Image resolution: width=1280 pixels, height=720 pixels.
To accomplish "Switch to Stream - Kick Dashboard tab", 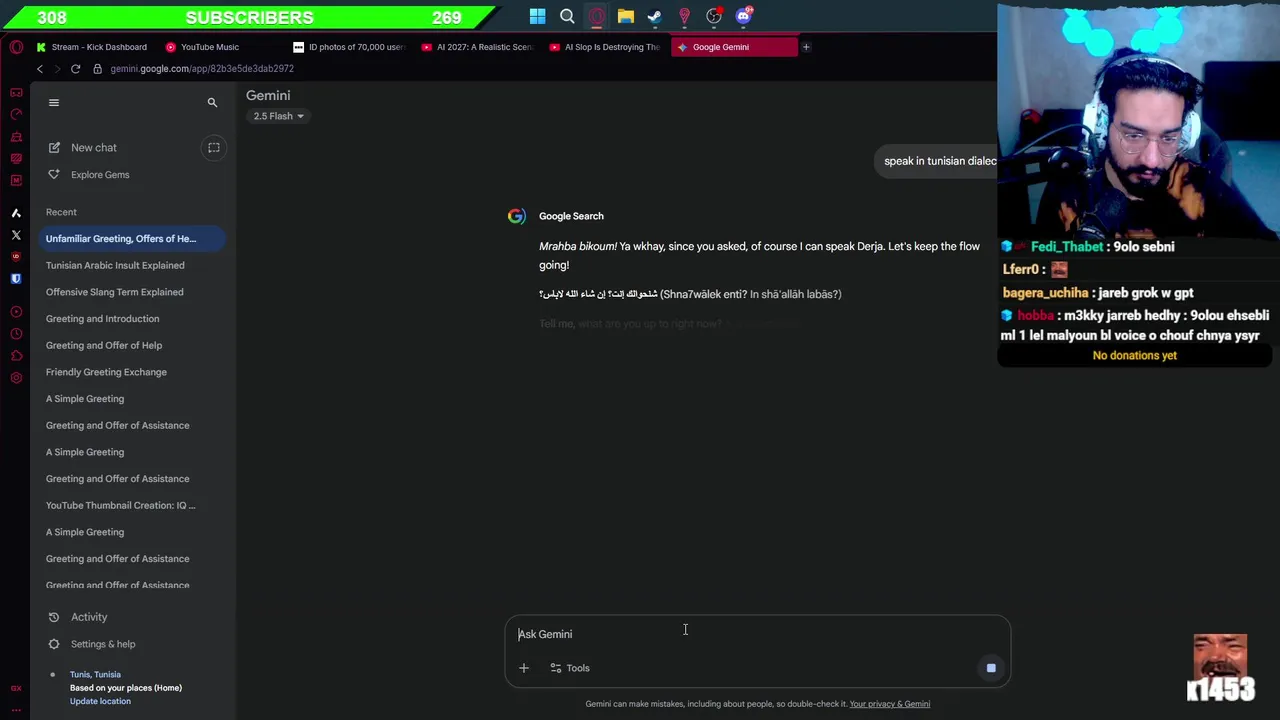I will [92, 47].
